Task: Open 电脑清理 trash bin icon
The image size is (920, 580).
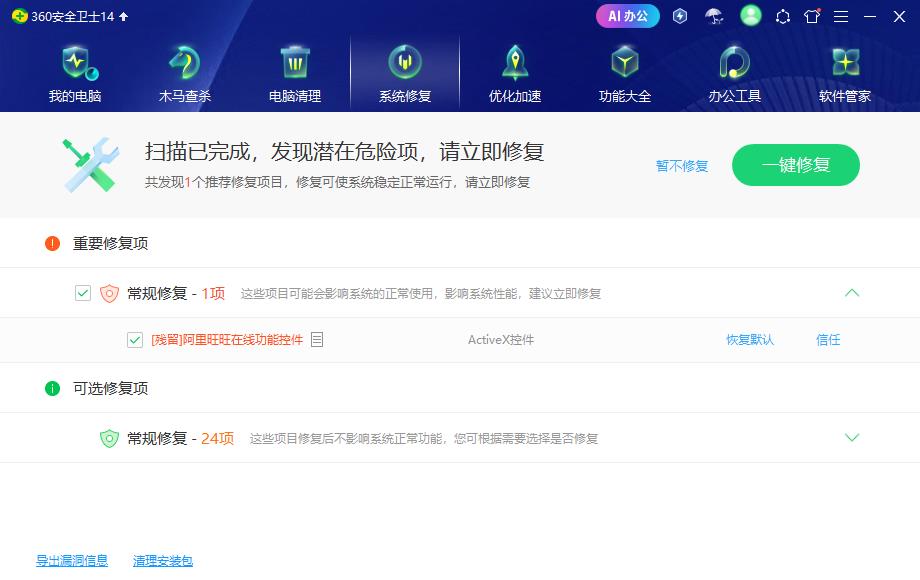Action: [x=295, y=63]
